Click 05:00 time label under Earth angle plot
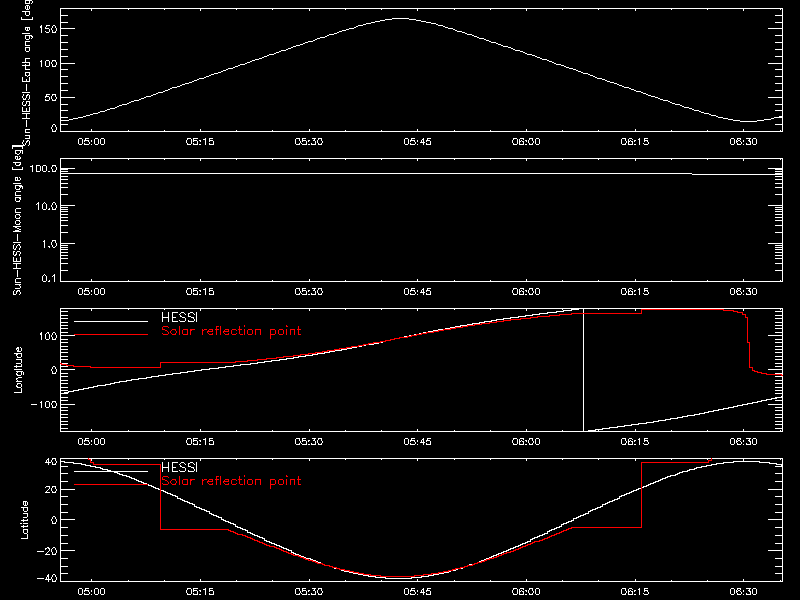 [91, 142]
